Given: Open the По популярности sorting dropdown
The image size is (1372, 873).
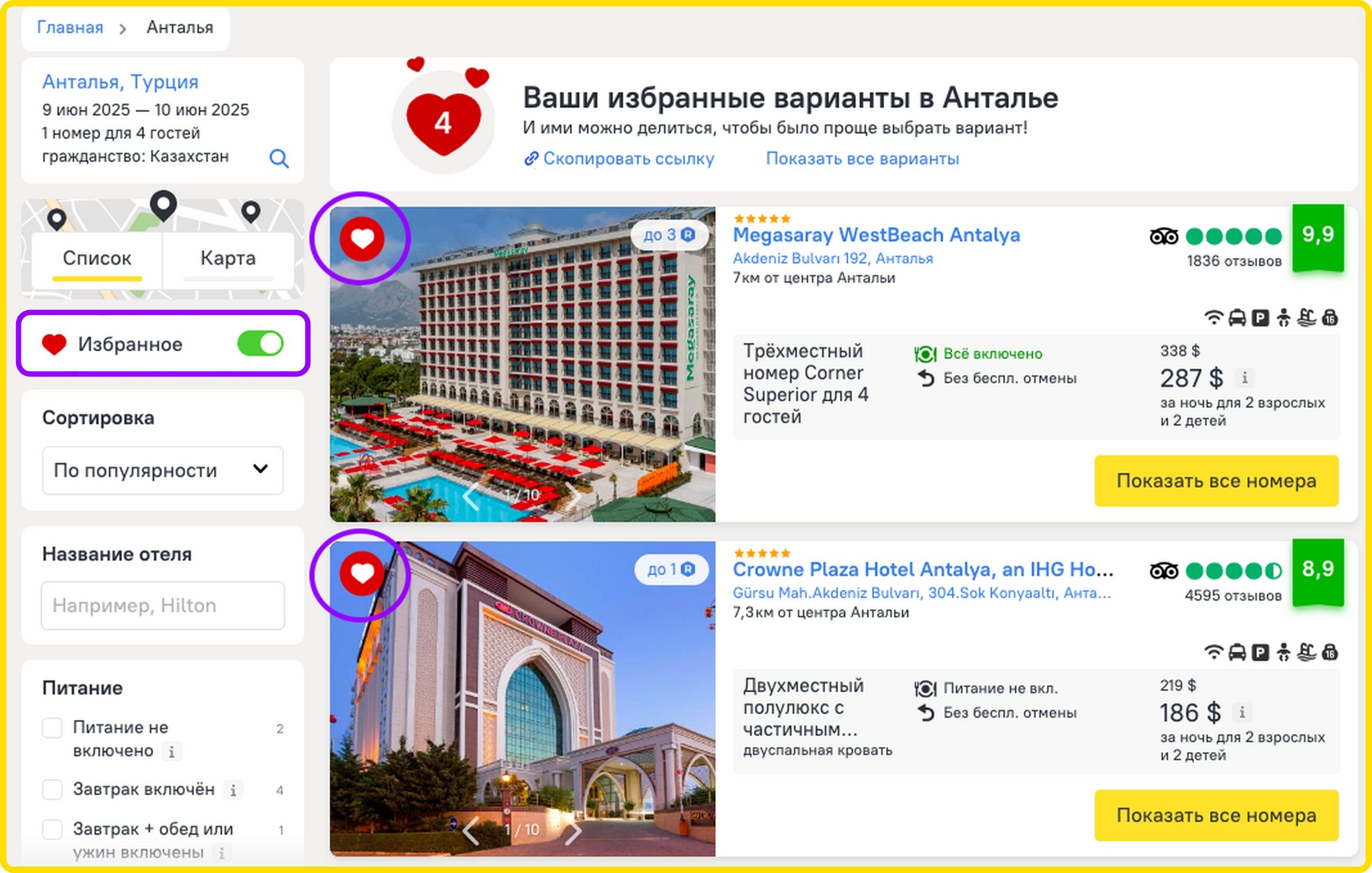Looking at the screenshot, I should click(x=162, y=470).
